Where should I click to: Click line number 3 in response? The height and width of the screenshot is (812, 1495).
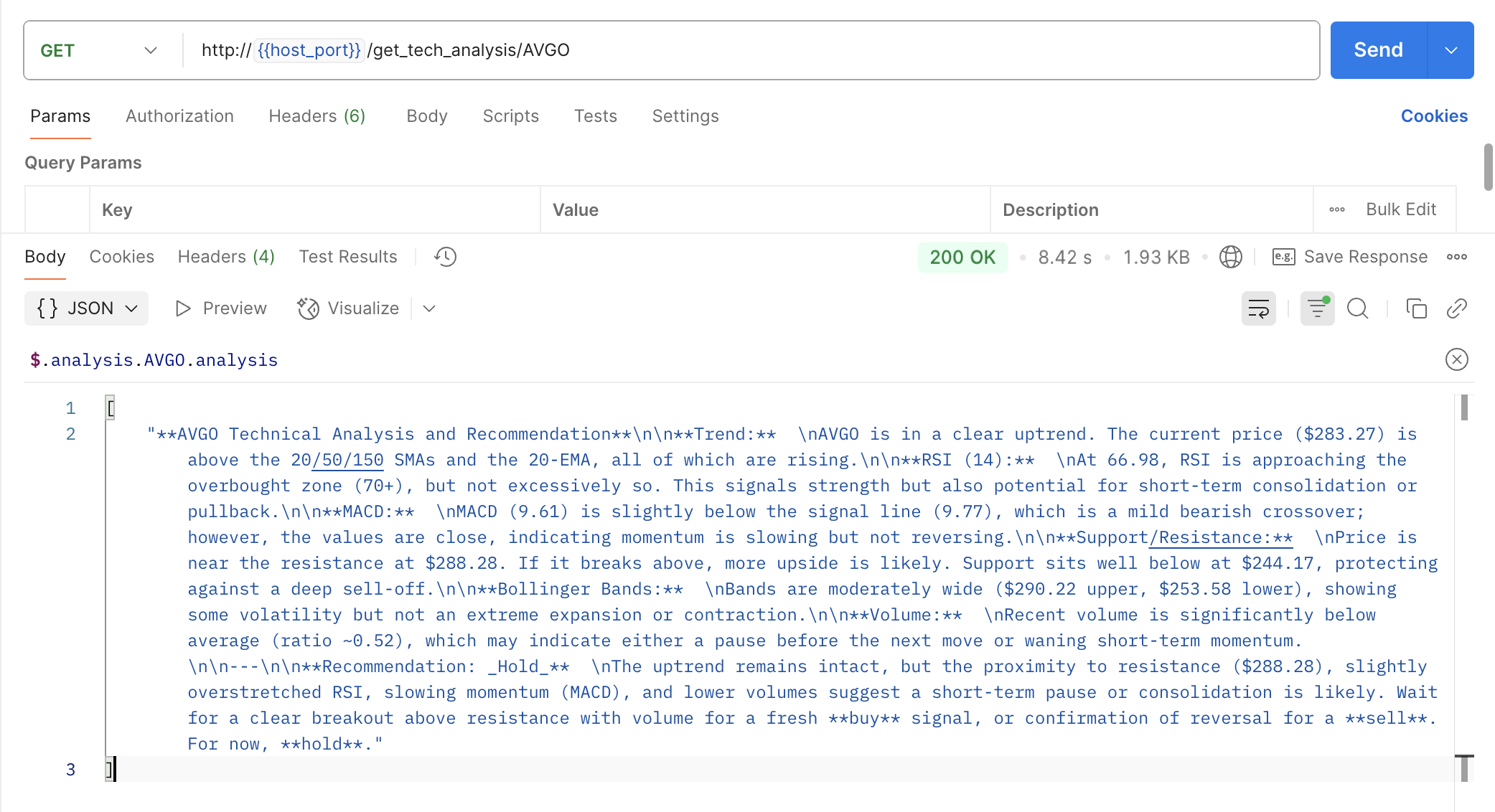coord(70,770)
